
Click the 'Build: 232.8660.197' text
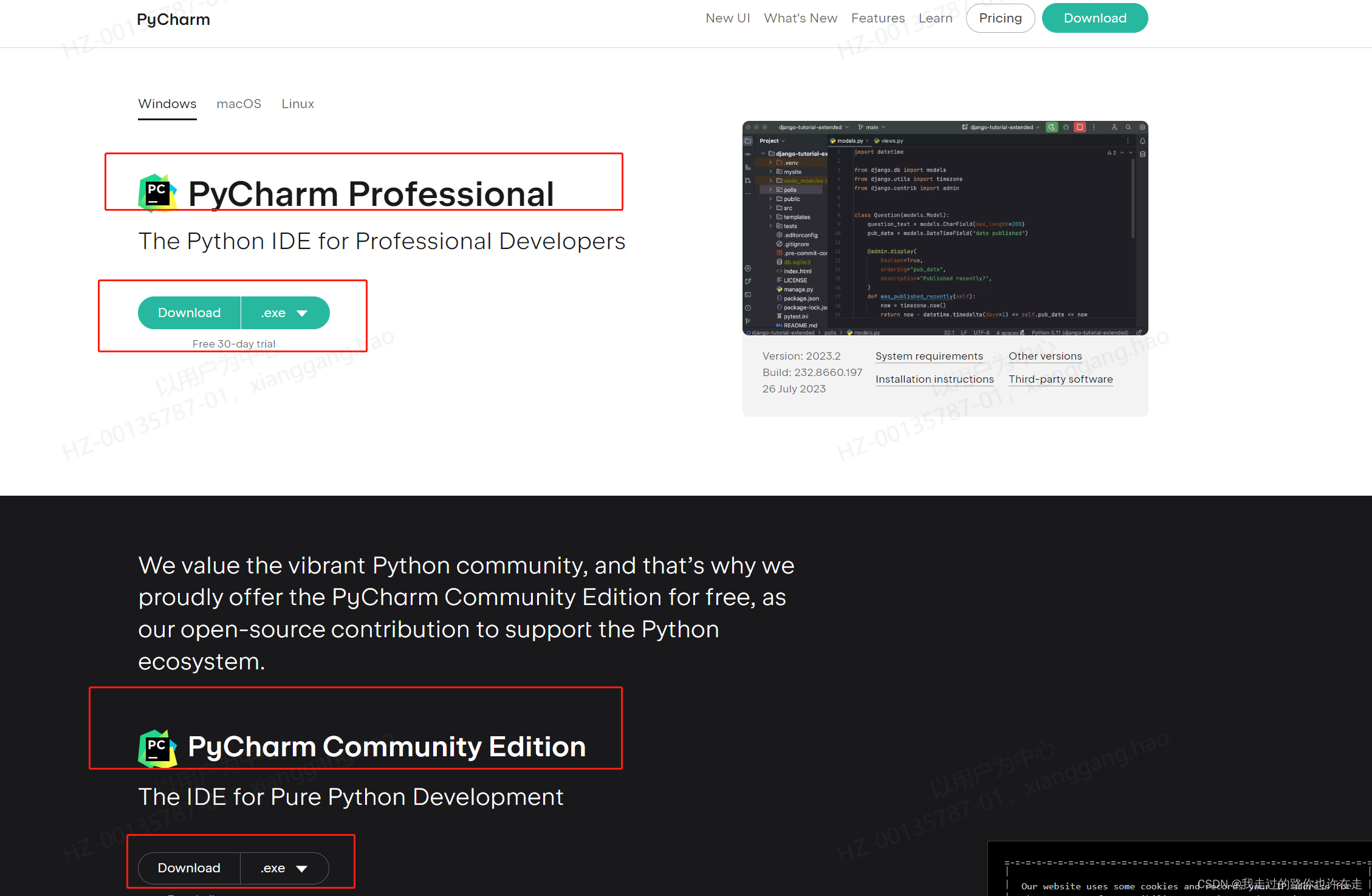(x=812, y=372)
